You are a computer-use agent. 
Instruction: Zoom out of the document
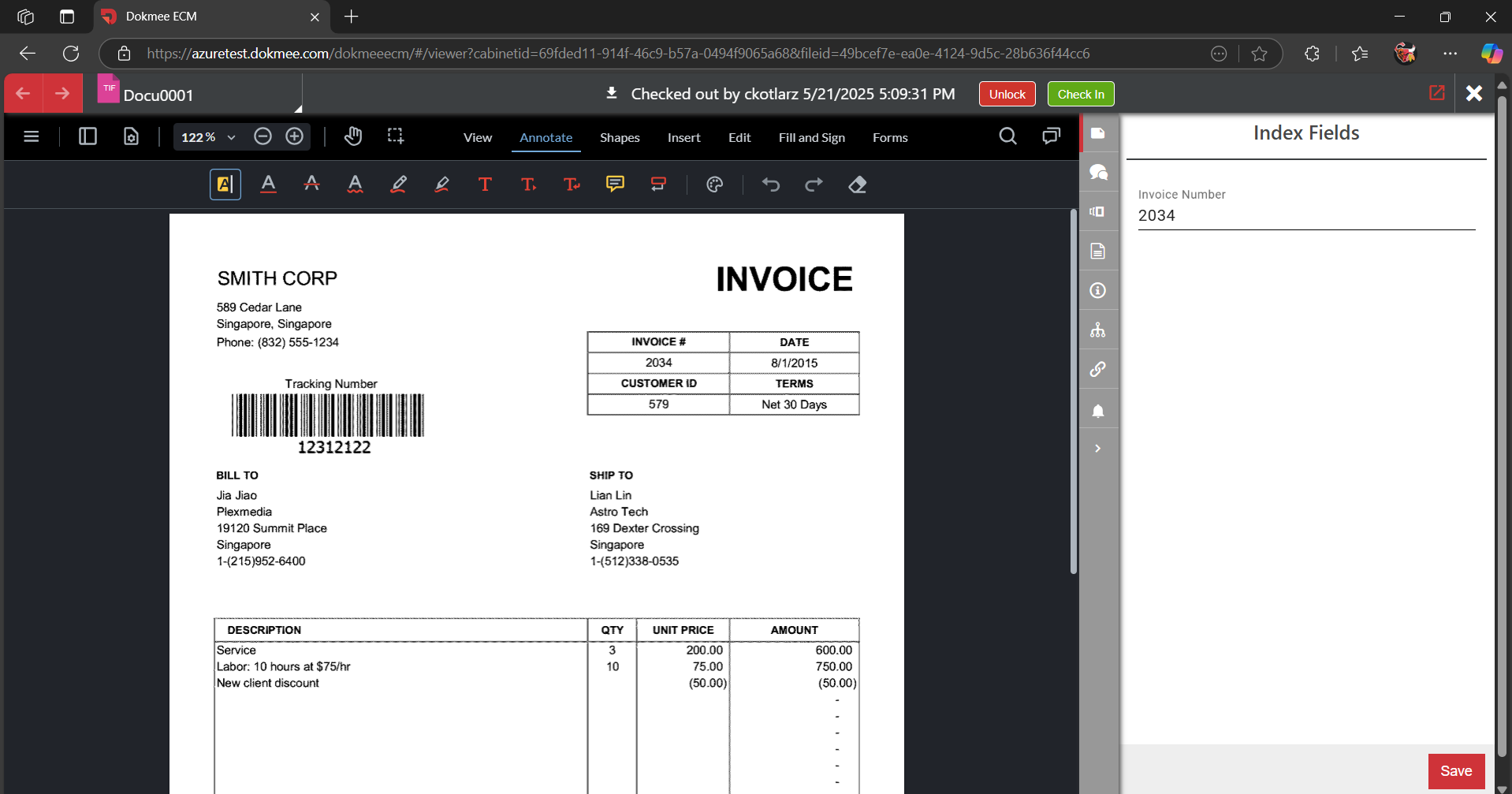coord(263,136)
